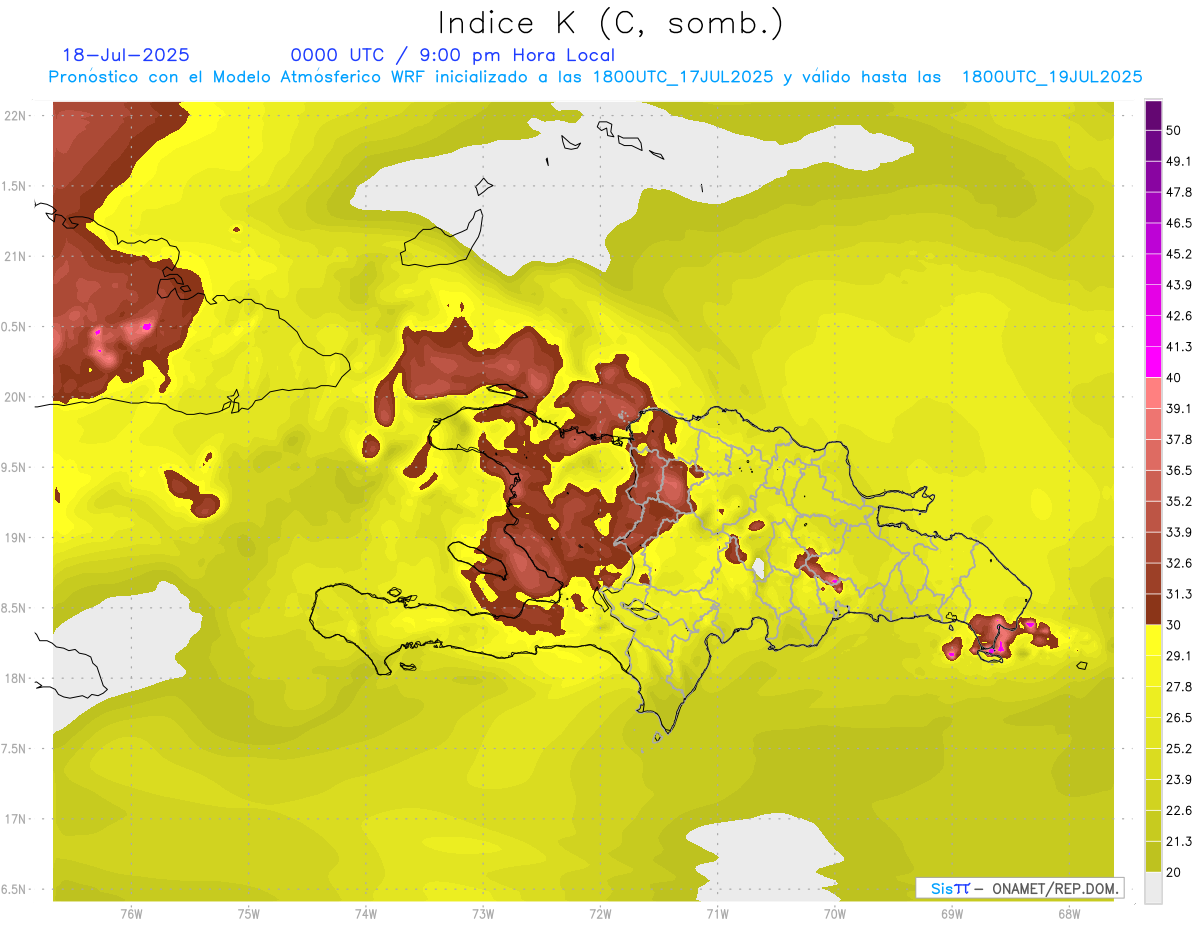
Task: Click the '76W' longitude label
Action: 131,913
